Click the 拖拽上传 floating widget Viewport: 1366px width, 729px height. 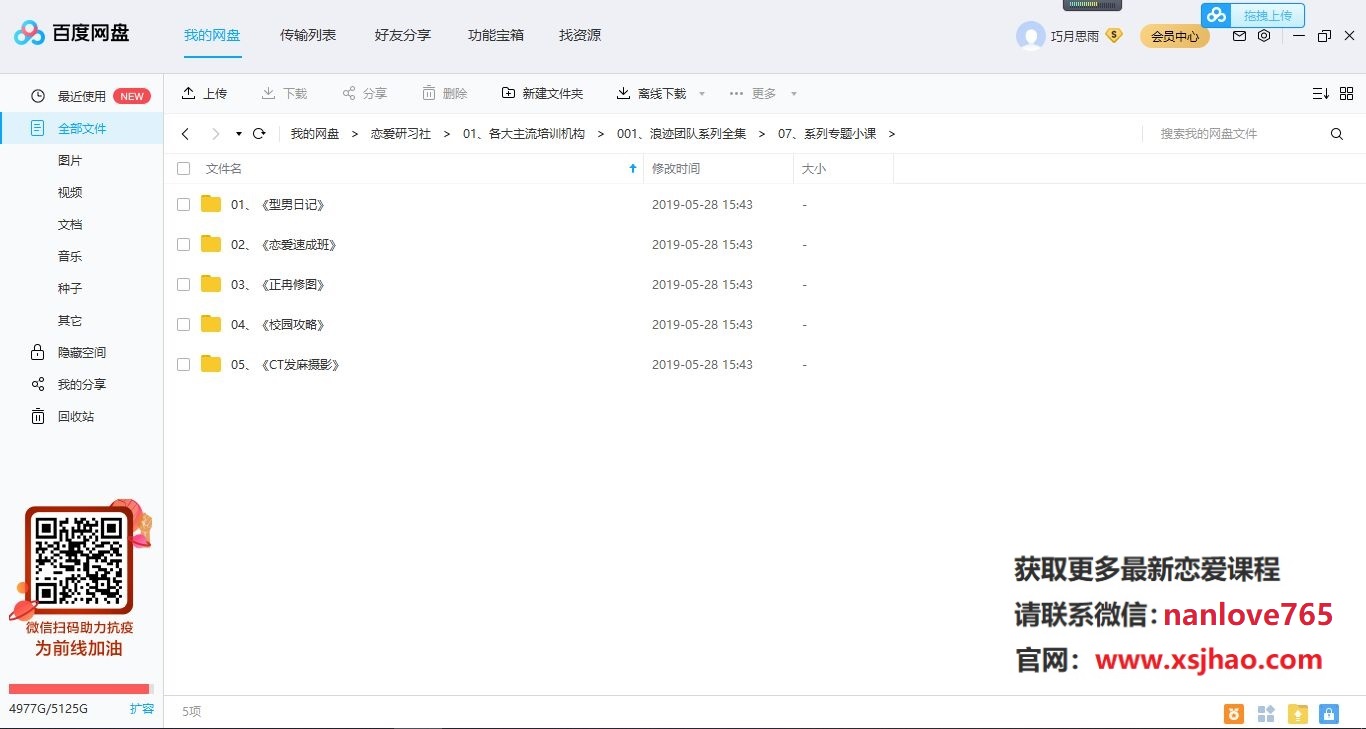[x=1253, y=15]
